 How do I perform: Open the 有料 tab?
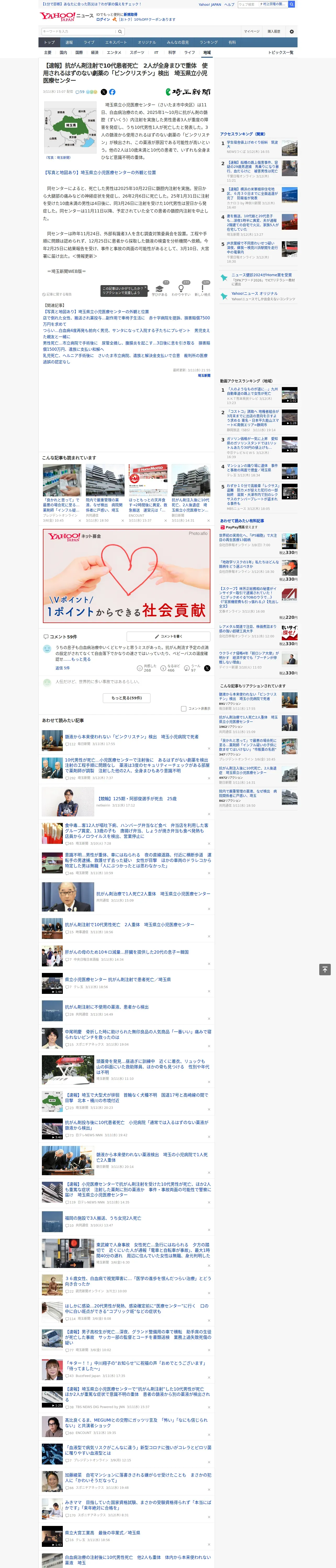pyautogui.click(x=232, y=43)
